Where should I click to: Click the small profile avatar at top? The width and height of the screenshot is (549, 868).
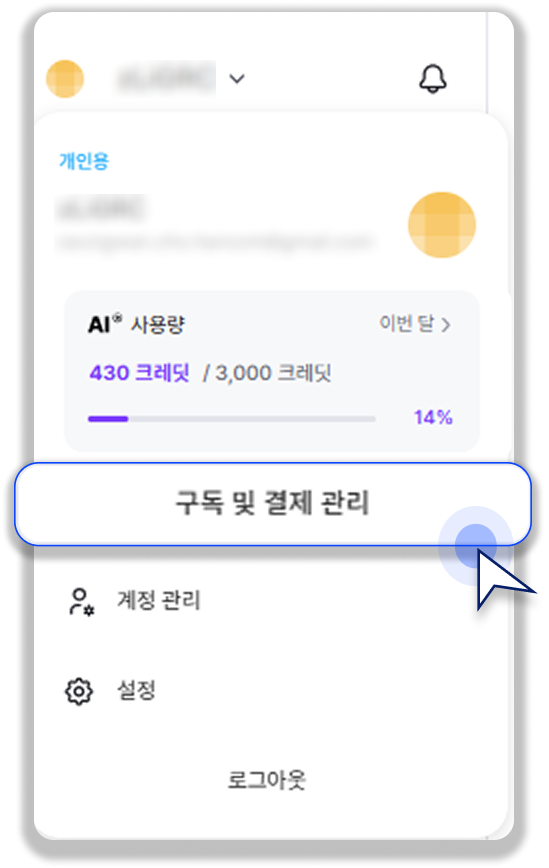(65, 79)
